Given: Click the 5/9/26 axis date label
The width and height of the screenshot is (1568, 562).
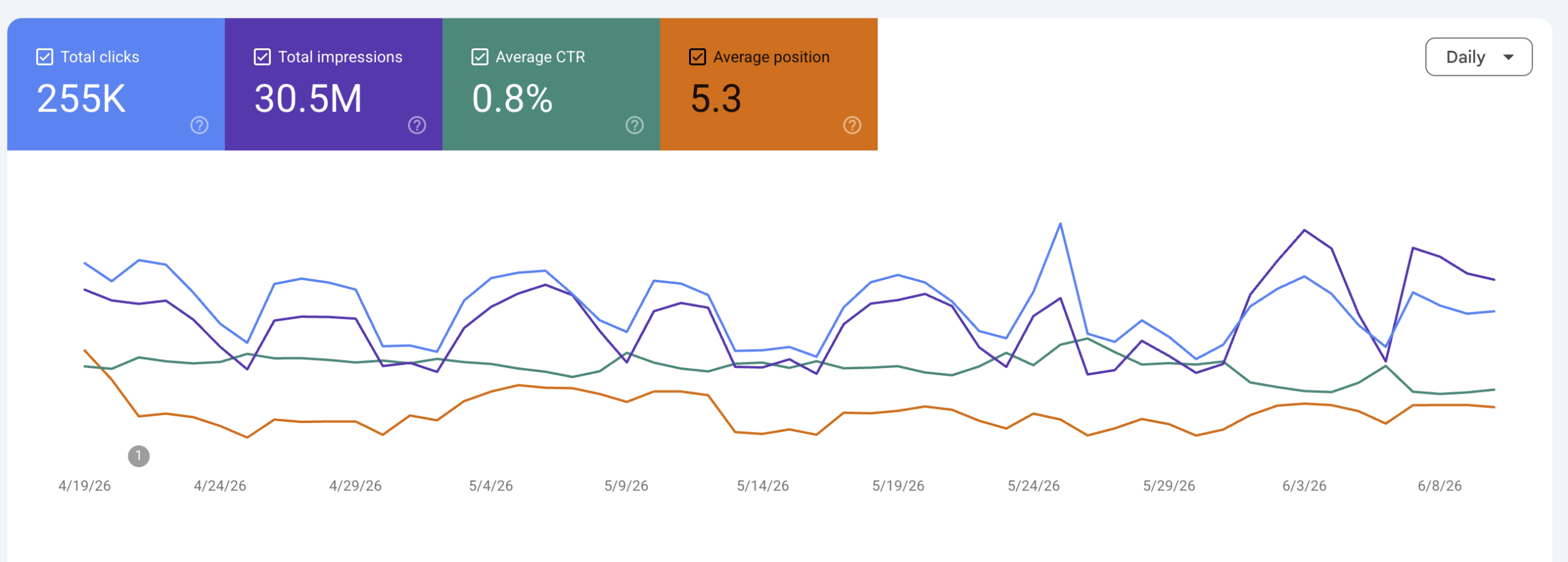Looking at the screenshot, I should click(627, 486).
